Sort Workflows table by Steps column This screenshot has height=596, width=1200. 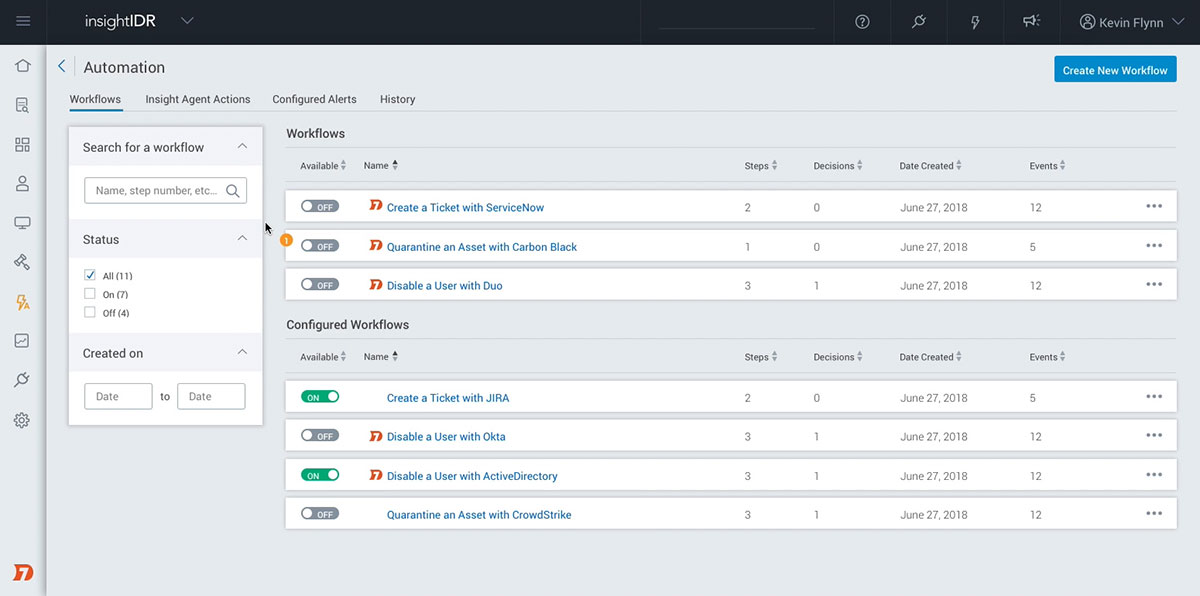point(761,166)
